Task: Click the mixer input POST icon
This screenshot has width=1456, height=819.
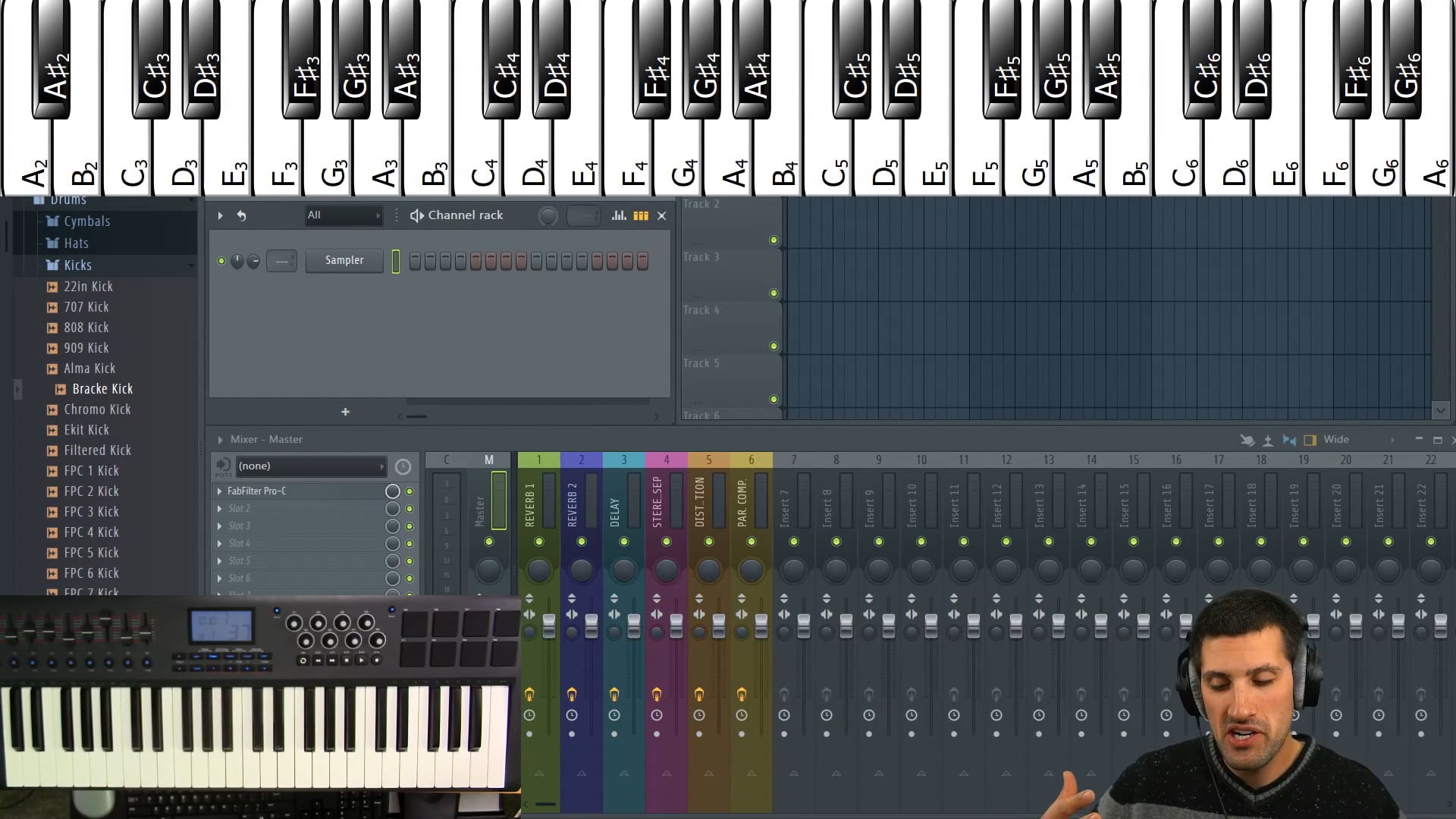Action: tap(223, 466)
